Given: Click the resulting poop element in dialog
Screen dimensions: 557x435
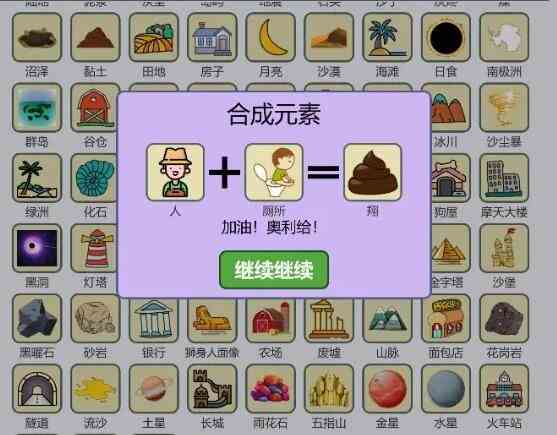Looking at the screenshot, I should [373, 172].
